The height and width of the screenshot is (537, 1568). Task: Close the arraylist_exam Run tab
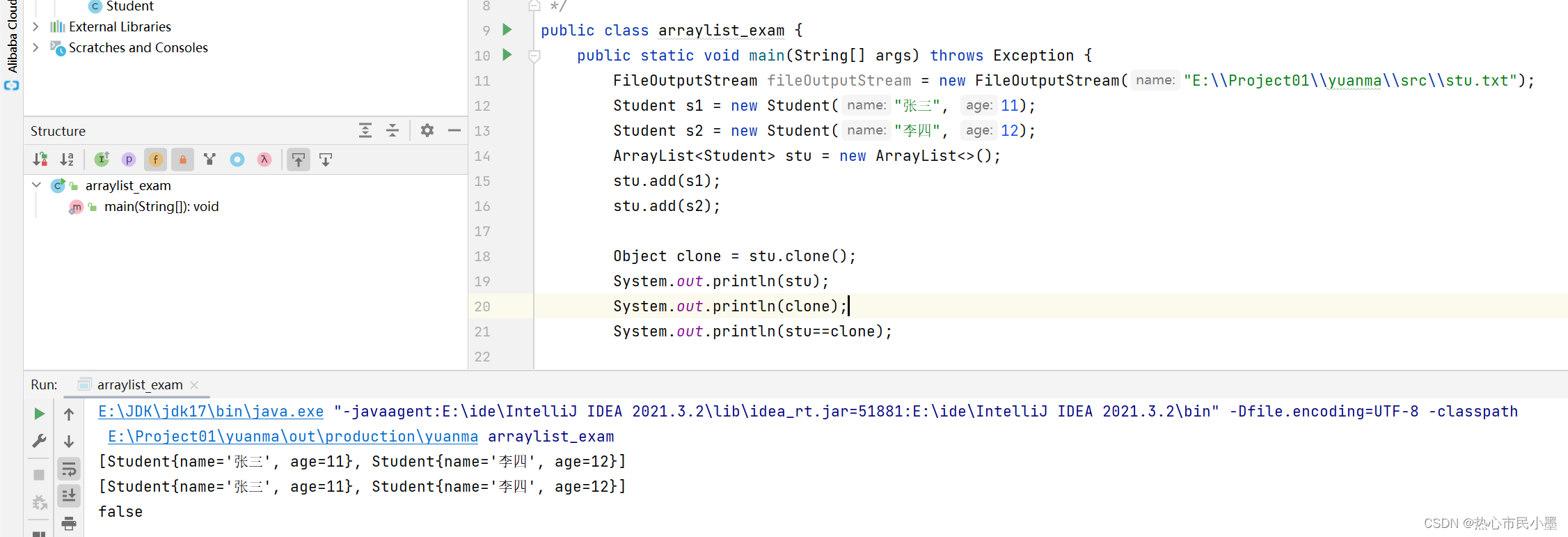(x=194, y=385)
